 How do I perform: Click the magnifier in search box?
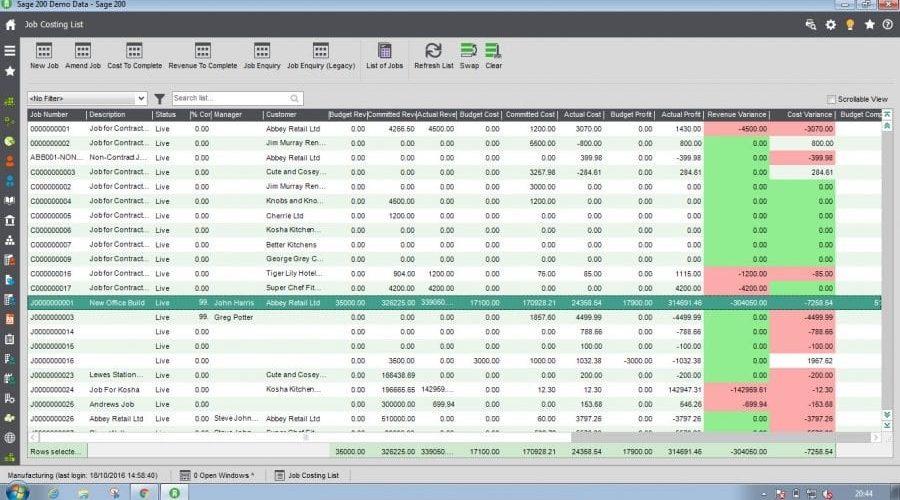click(294, 99)
